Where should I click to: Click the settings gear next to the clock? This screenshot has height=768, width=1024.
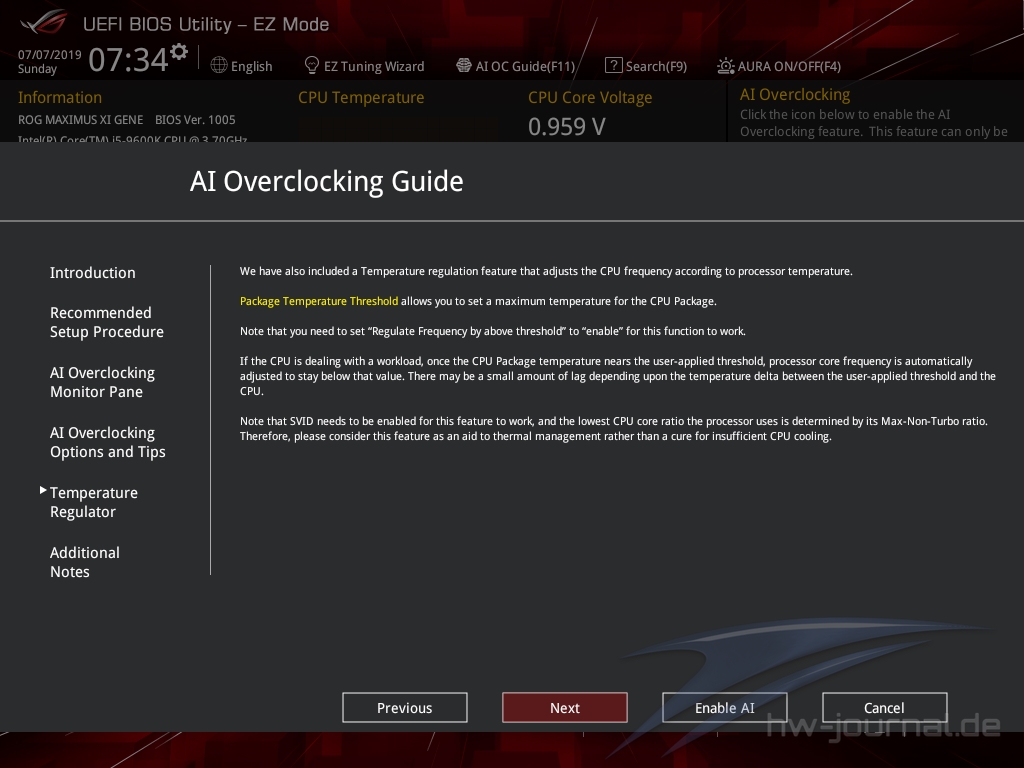point(179,52)
